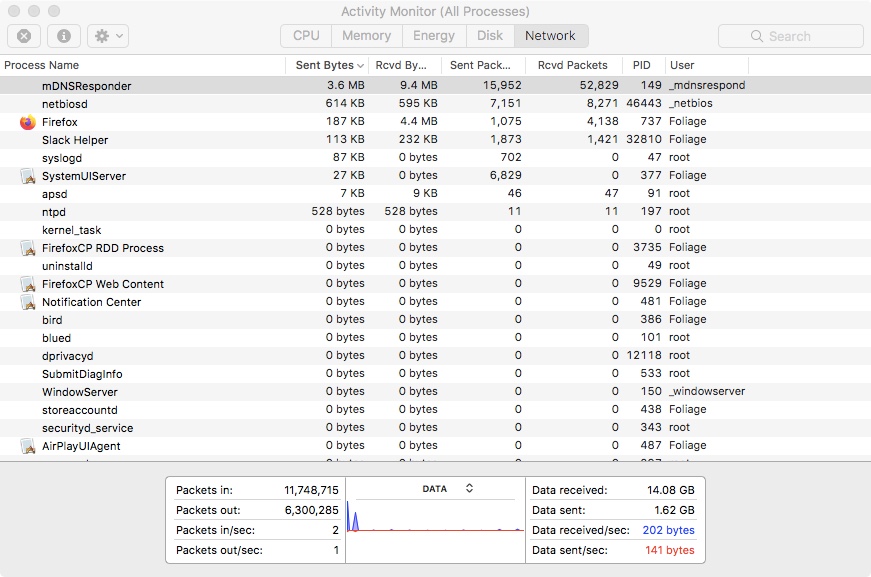Select the blued process row
Viewport: 871px width, 577px height.
click(x=436, y=338)
